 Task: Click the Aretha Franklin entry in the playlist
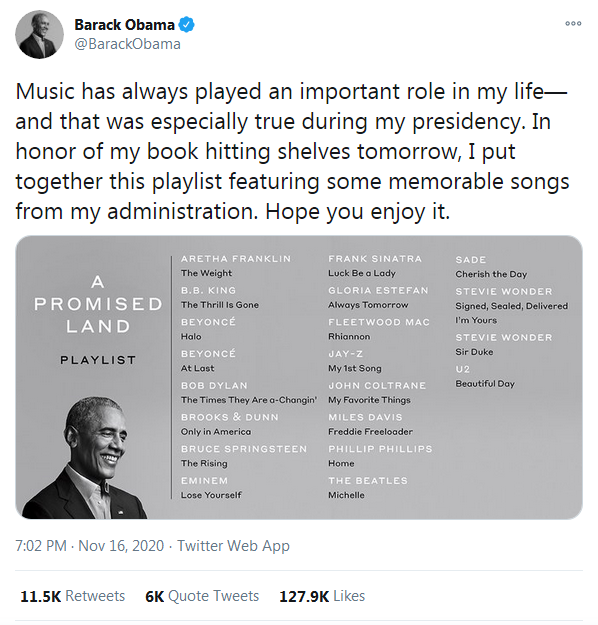pos(236,266)
